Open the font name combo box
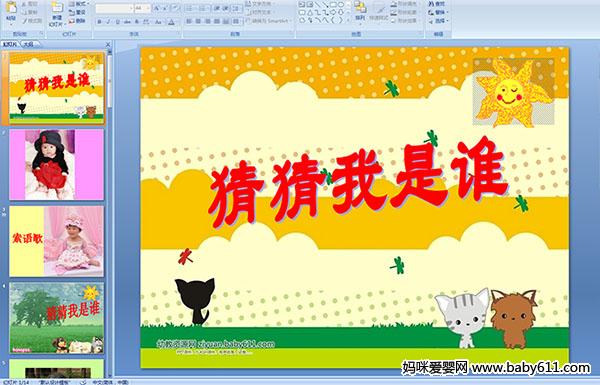 (114, 8)
